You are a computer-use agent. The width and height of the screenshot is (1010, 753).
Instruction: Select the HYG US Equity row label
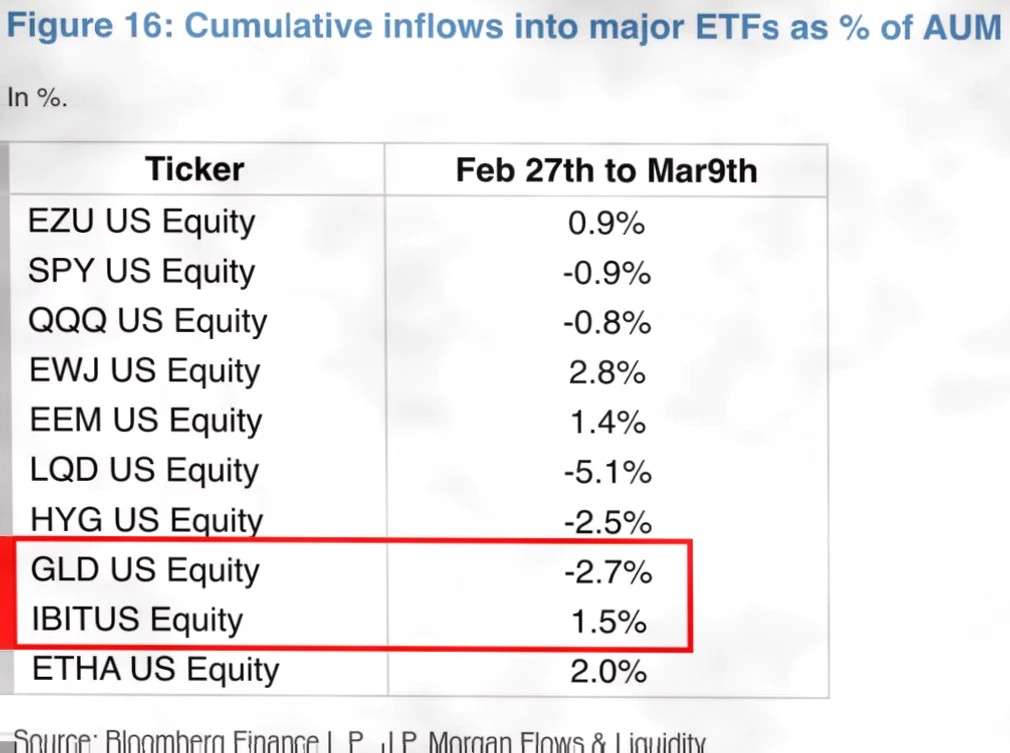(147, 520)
